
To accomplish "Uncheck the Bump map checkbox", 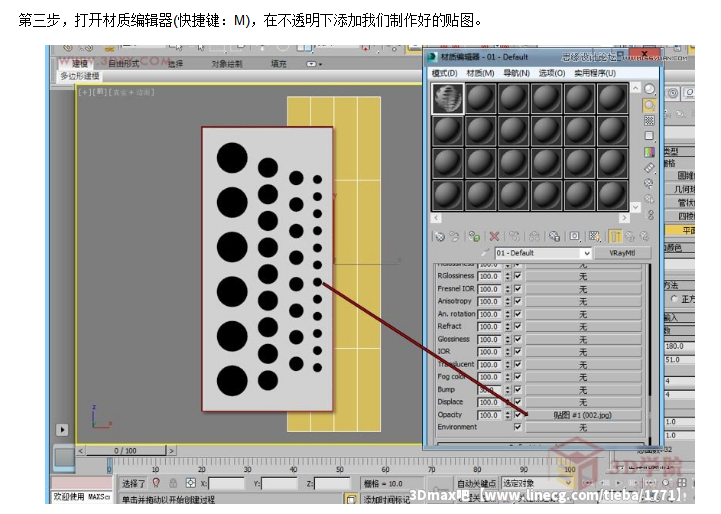I will [x=518, y=389].
